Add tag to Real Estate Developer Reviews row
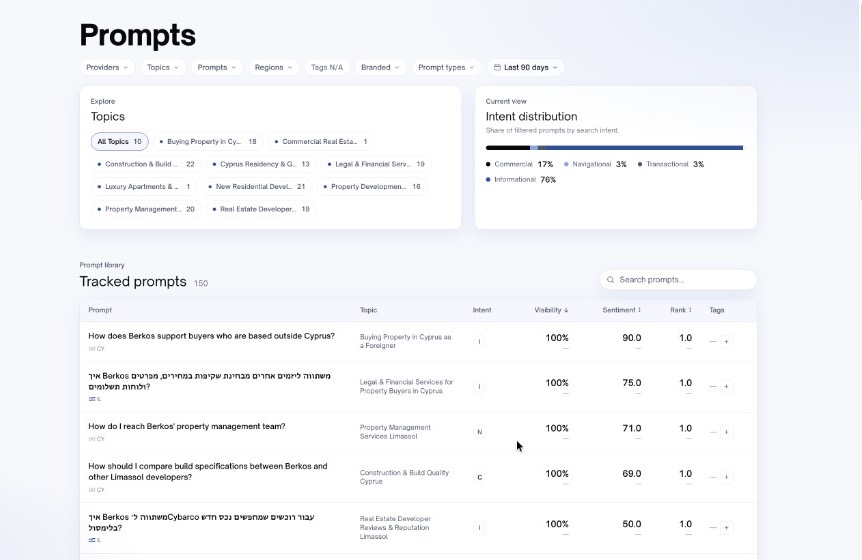Viewport: 862px width, 560px height. pyautogui.click(x=726, y=528)
